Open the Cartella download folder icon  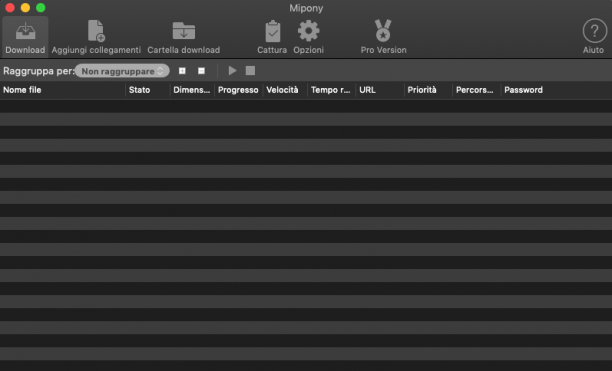[183, 31]
